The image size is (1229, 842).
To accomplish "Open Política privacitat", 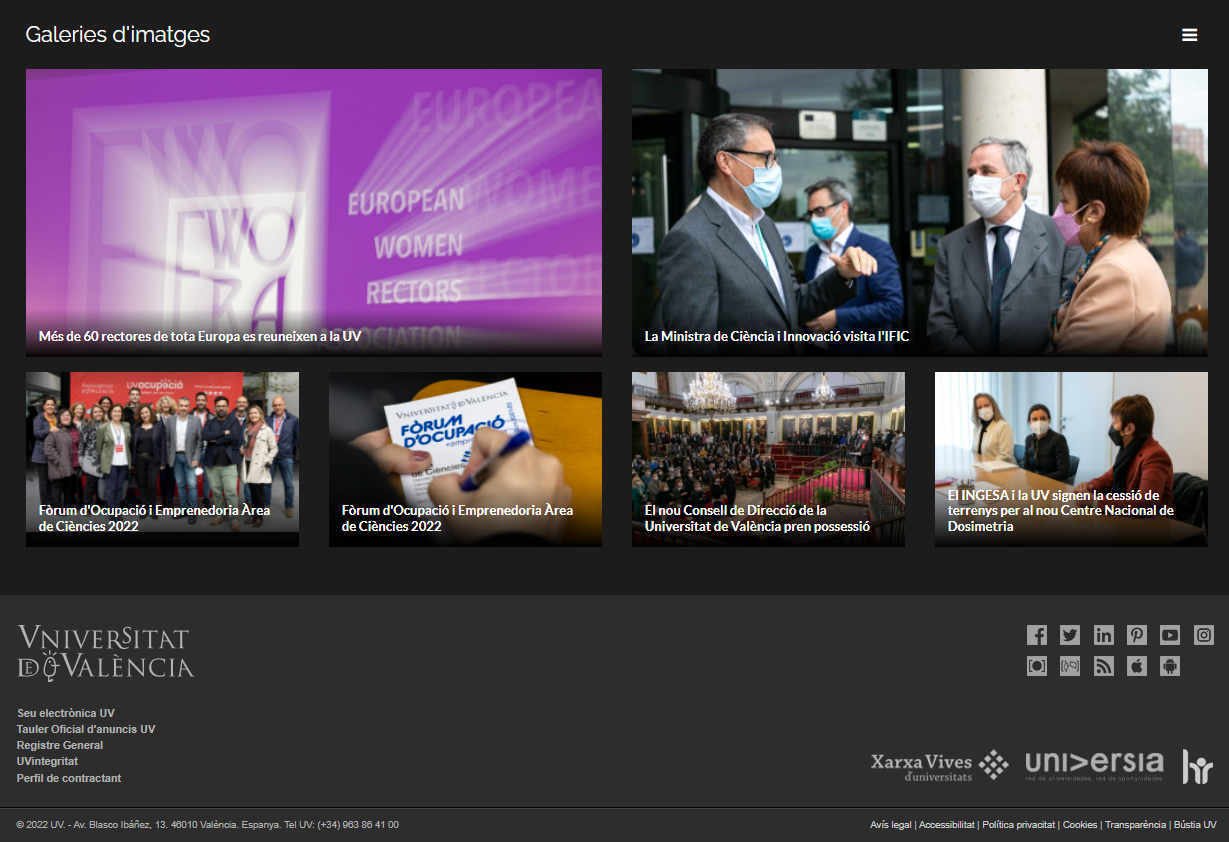I will [1019, 825].
